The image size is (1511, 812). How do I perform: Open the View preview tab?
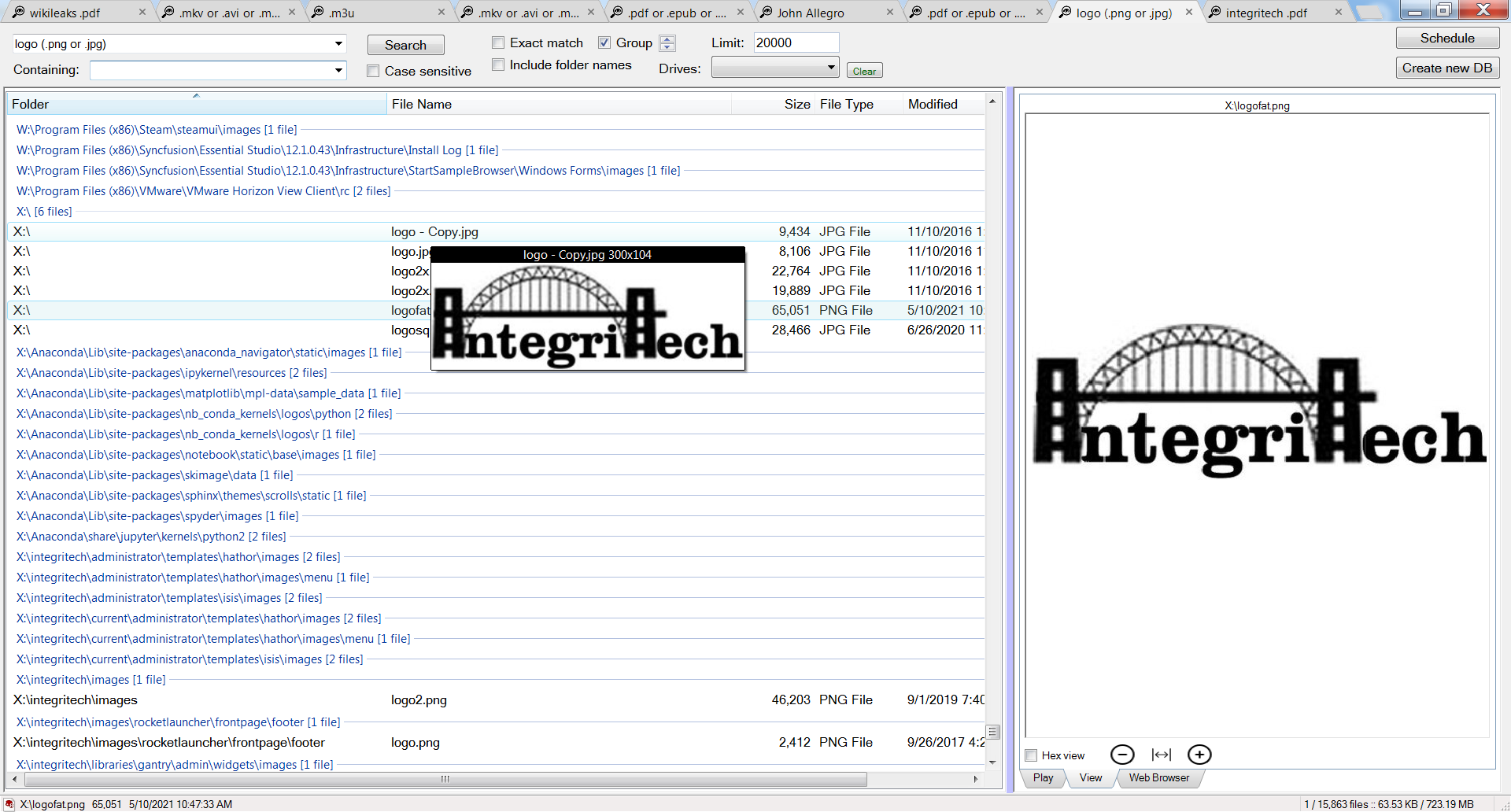click(x=1091, y=777)
